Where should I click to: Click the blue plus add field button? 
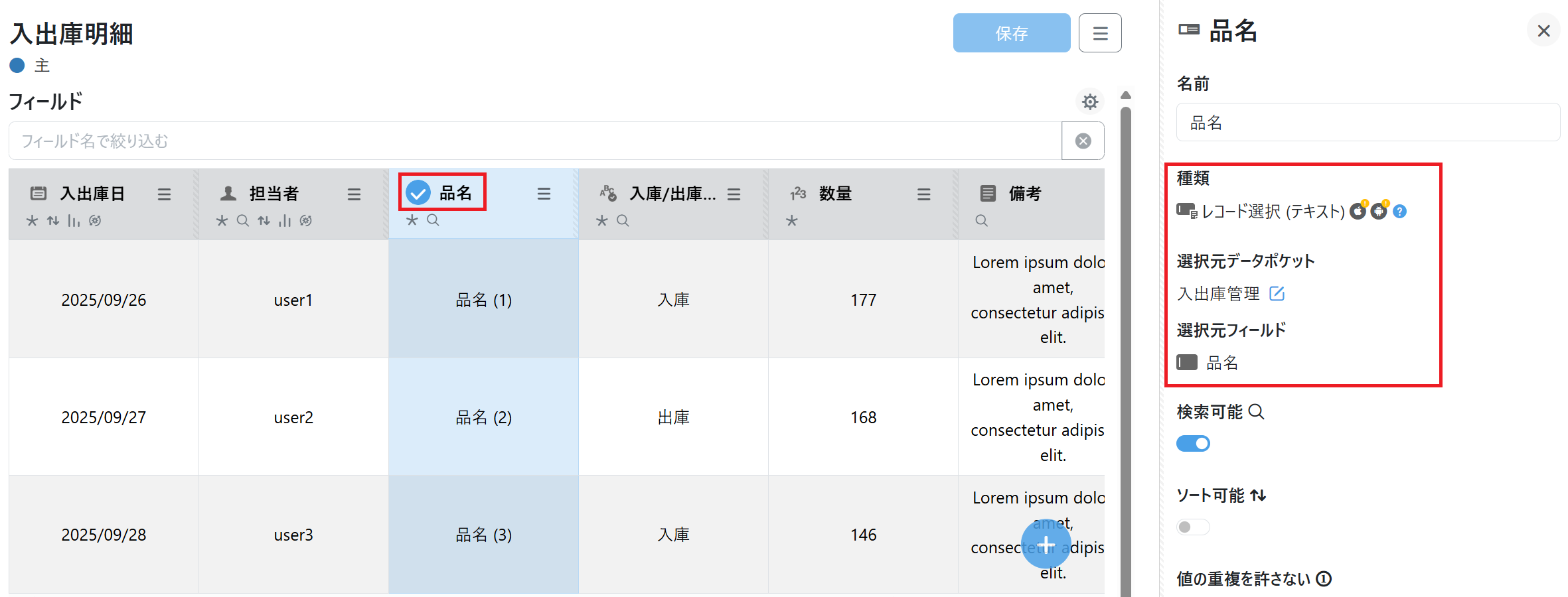(1046, 545)
